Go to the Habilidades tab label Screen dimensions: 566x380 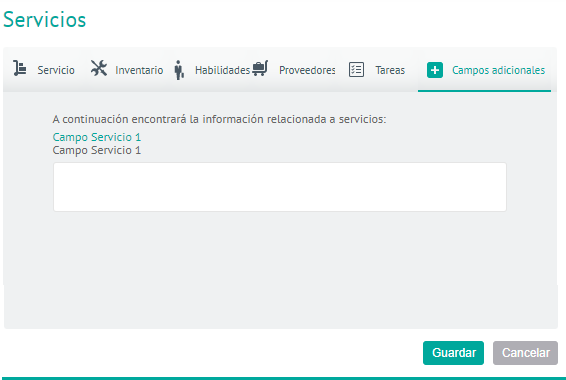pos(222,70)
